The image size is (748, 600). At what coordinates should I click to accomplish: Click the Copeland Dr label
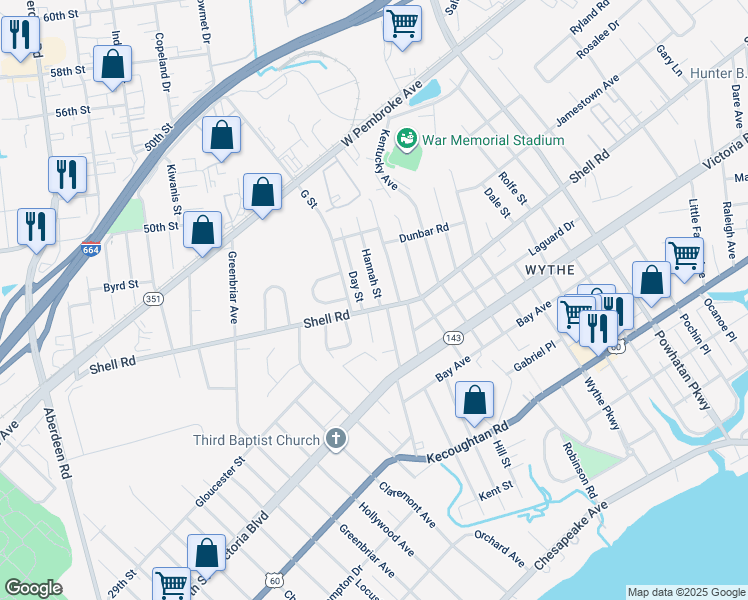(x=162, y=62)
